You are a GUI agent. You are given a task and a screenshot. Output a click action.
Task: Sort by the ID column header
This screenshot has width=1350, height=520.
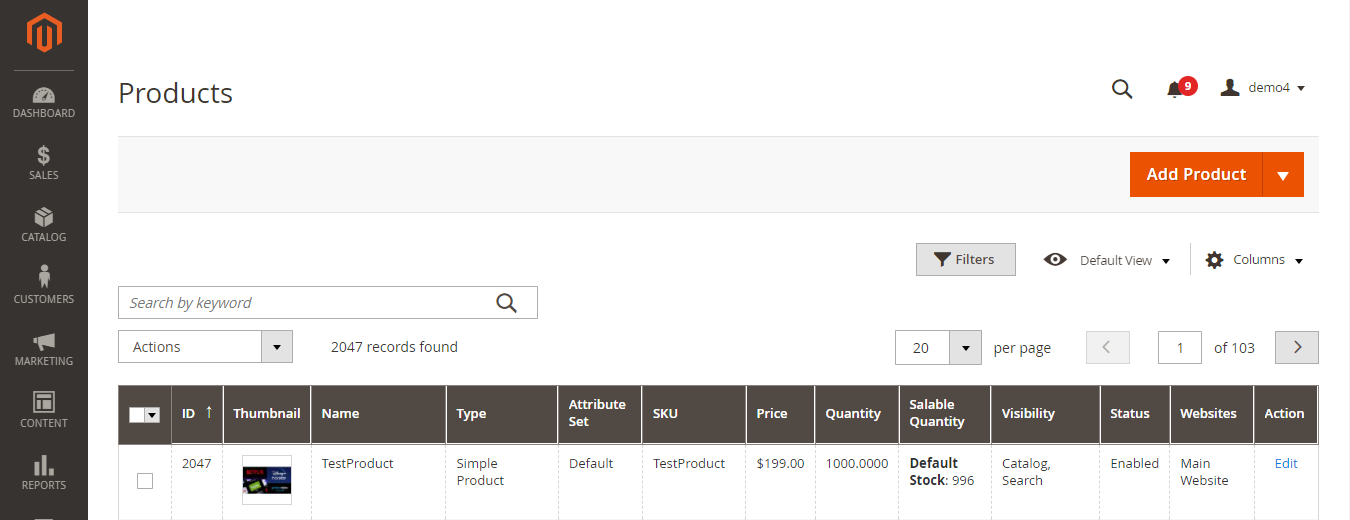197,413
